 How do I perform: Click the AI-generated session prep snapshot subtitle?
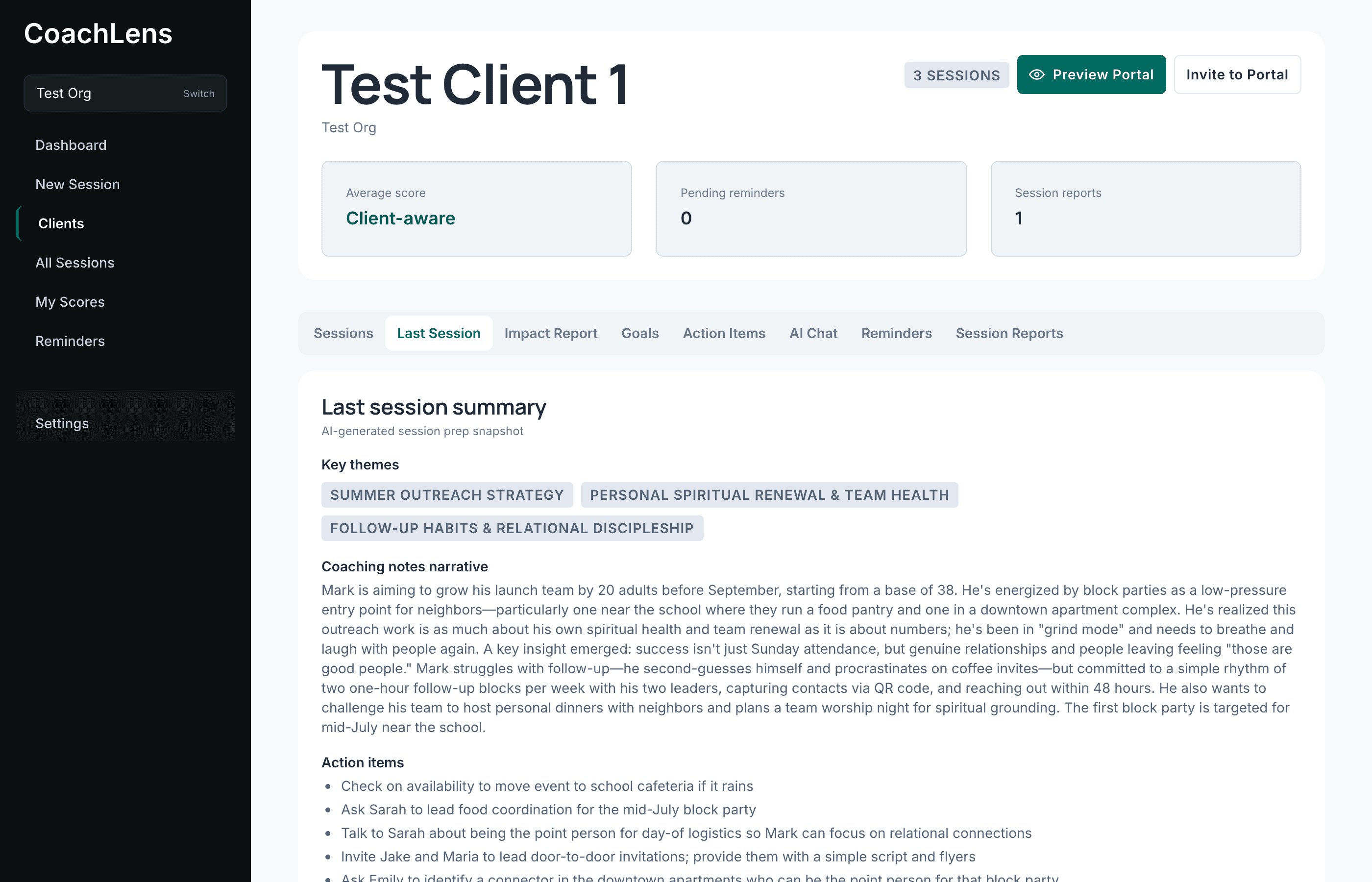pyautogui.click(x=422, y=431)
